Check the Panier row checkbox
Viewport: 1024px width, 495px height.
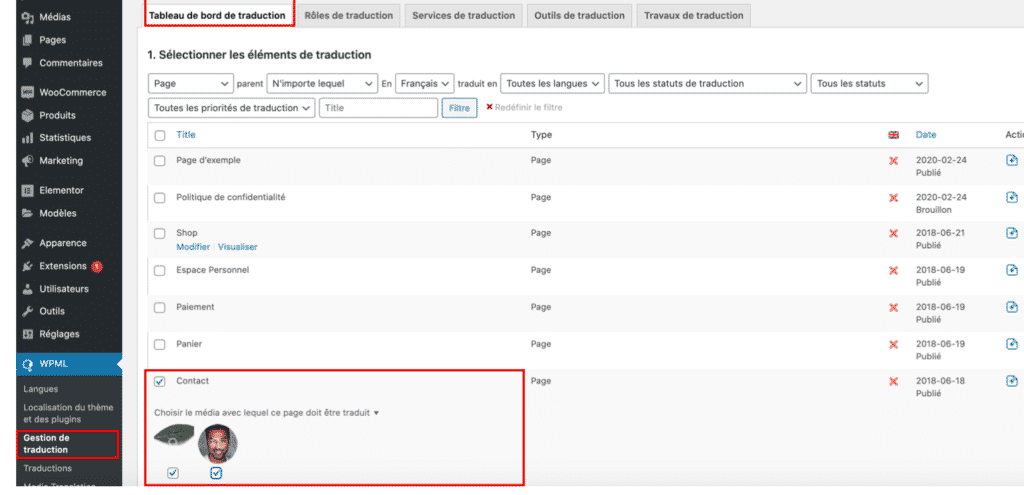[x=160, y=344]
